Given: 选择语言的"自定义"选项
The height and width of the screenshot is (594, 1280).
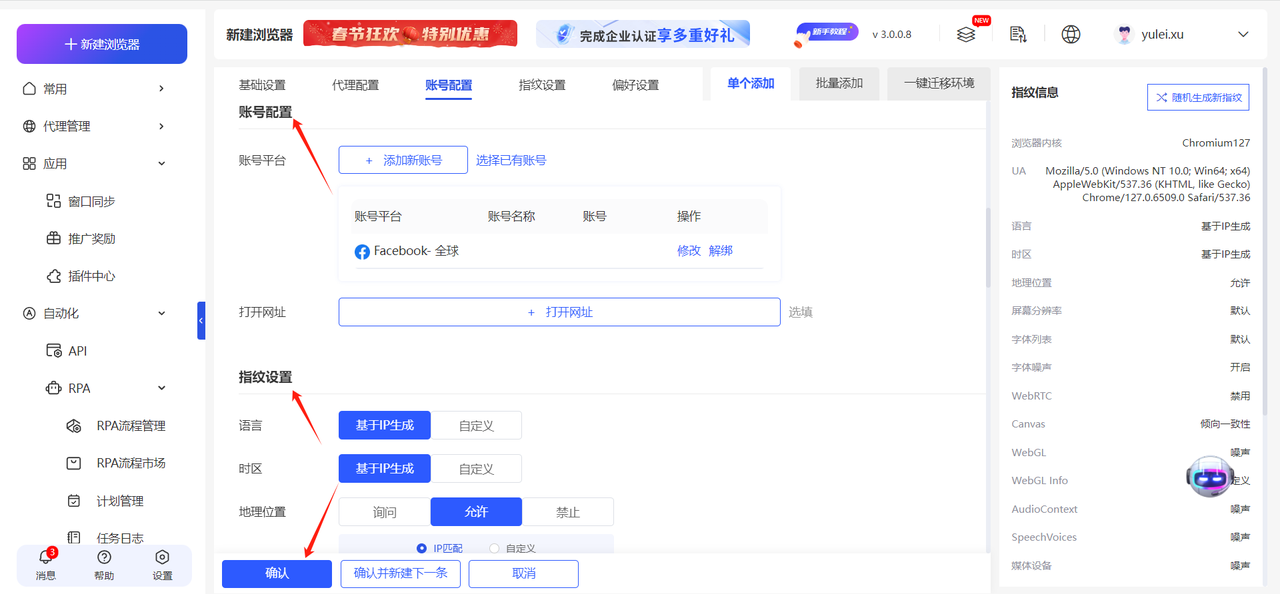Looking at the screenshot, I should coord(476,424).
